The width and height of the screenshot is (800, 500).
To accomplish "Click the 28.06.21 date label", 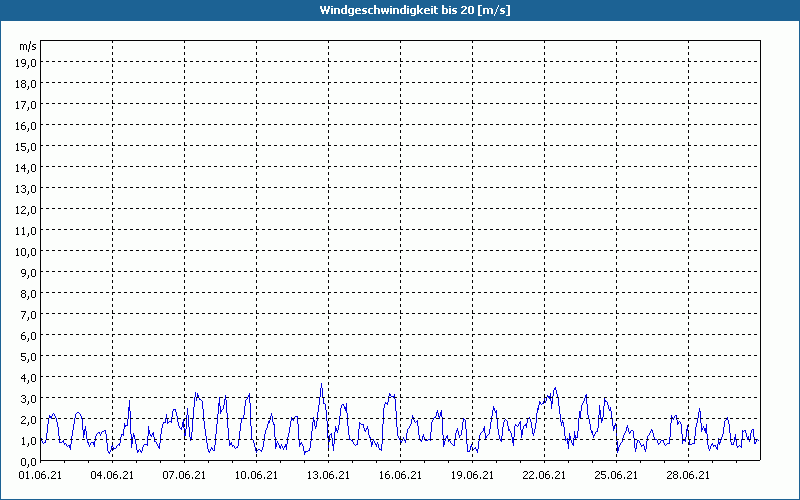I will pos(688,475).
